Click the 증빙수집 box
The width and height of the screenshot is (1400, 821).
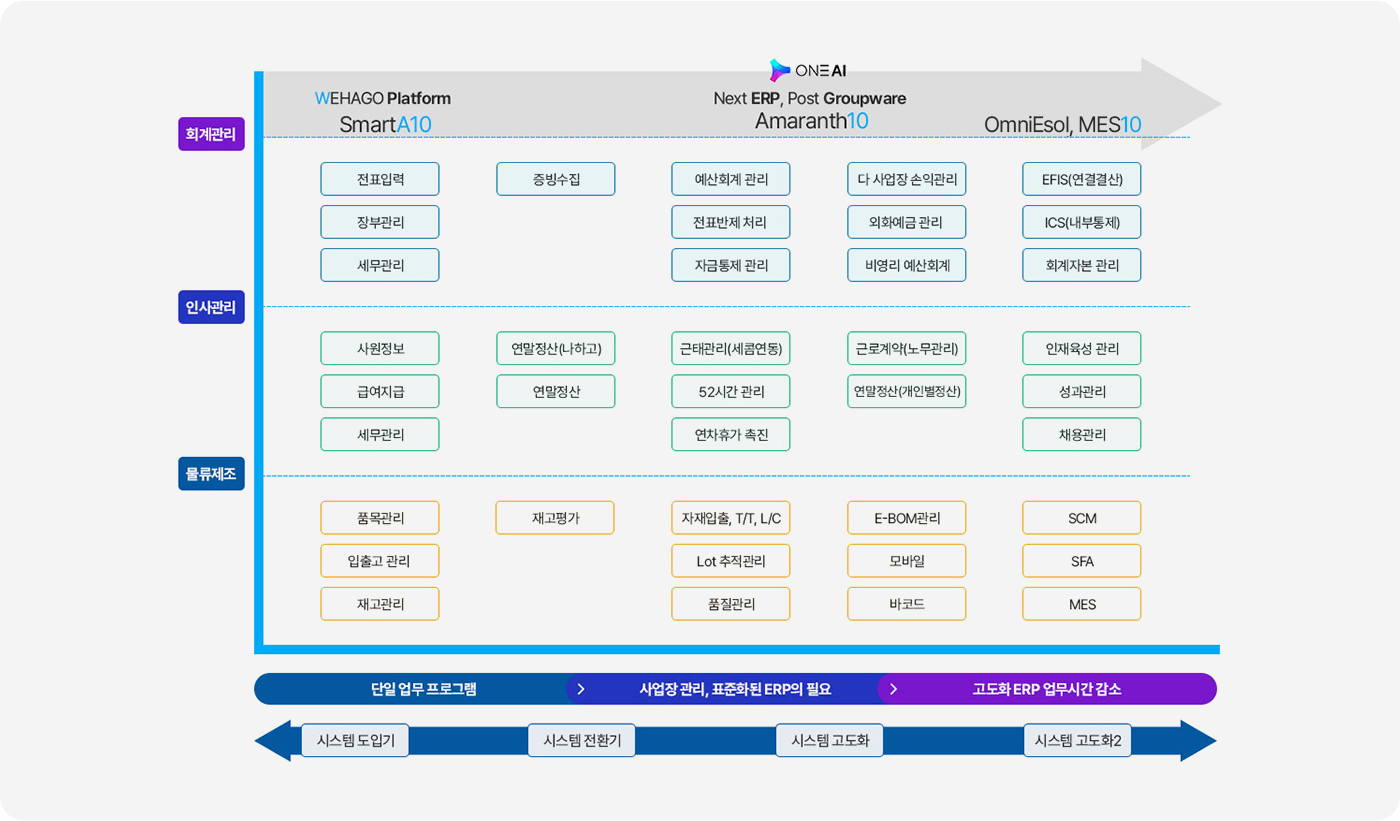[x=556, y=179]
